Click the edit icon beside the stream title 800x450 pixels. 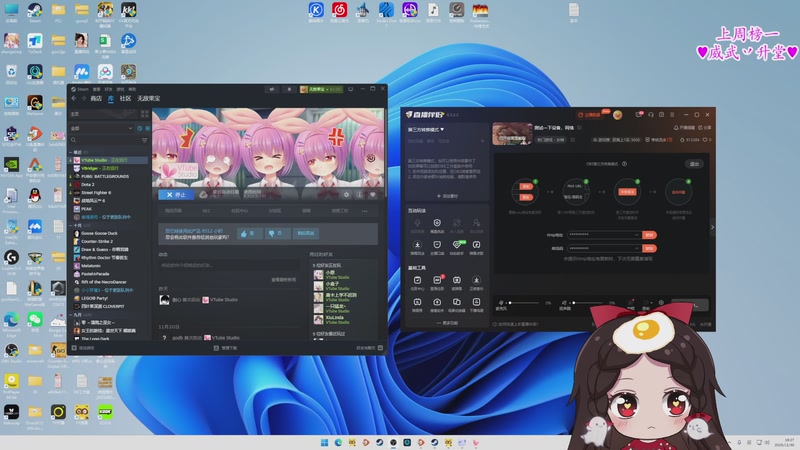pos(580,128)
